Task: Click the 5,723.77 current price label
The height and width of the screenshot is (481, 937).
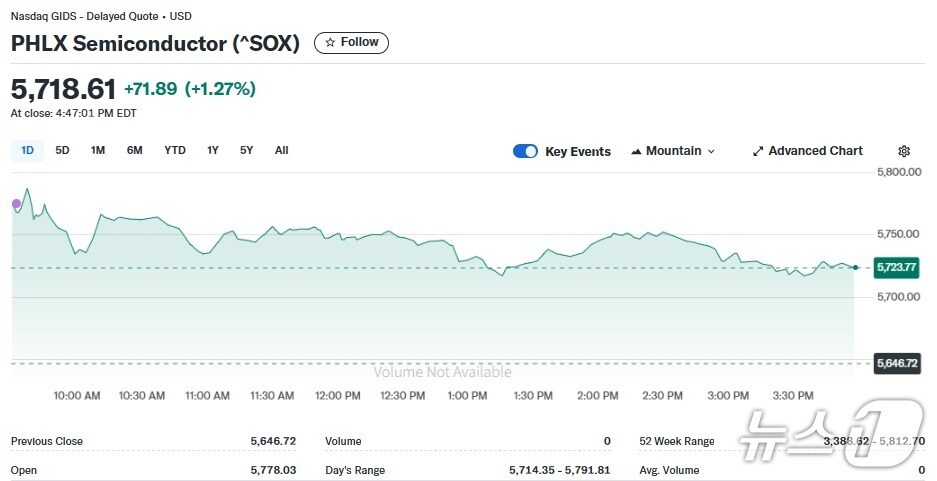Action: (x=895, y=267)
